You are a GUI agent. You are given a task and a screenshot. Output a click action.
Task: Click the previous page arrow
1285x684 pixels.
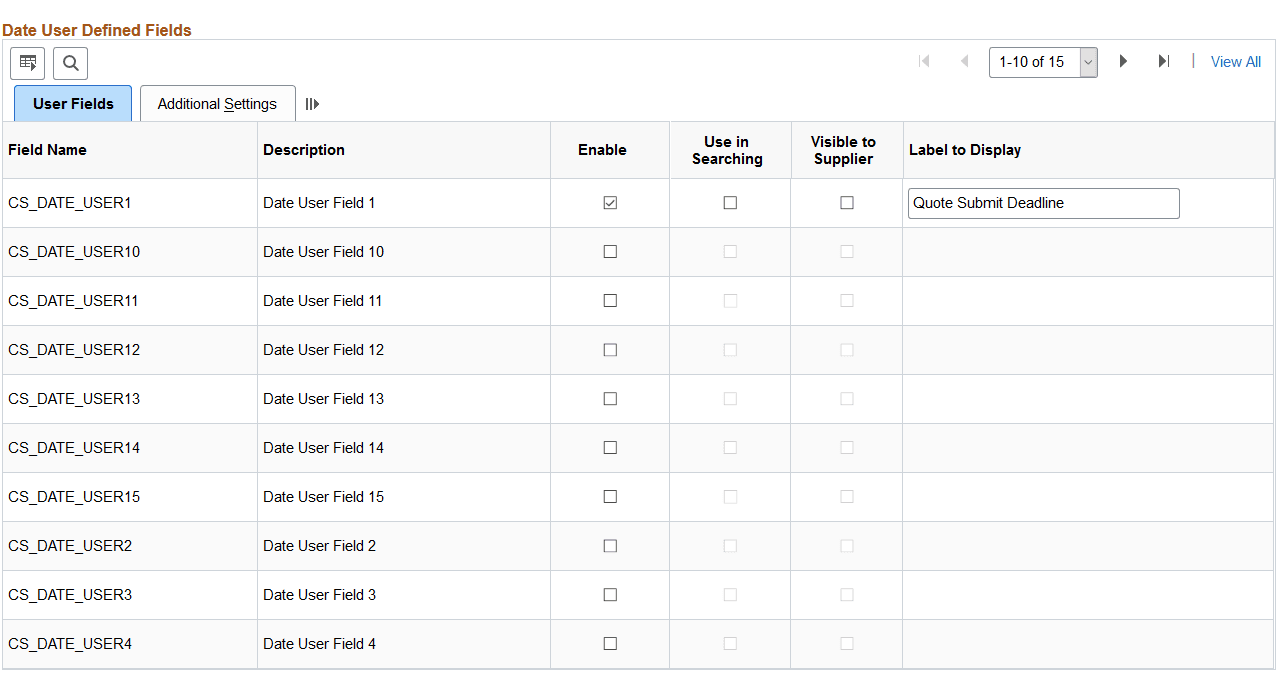coord(964,61)
